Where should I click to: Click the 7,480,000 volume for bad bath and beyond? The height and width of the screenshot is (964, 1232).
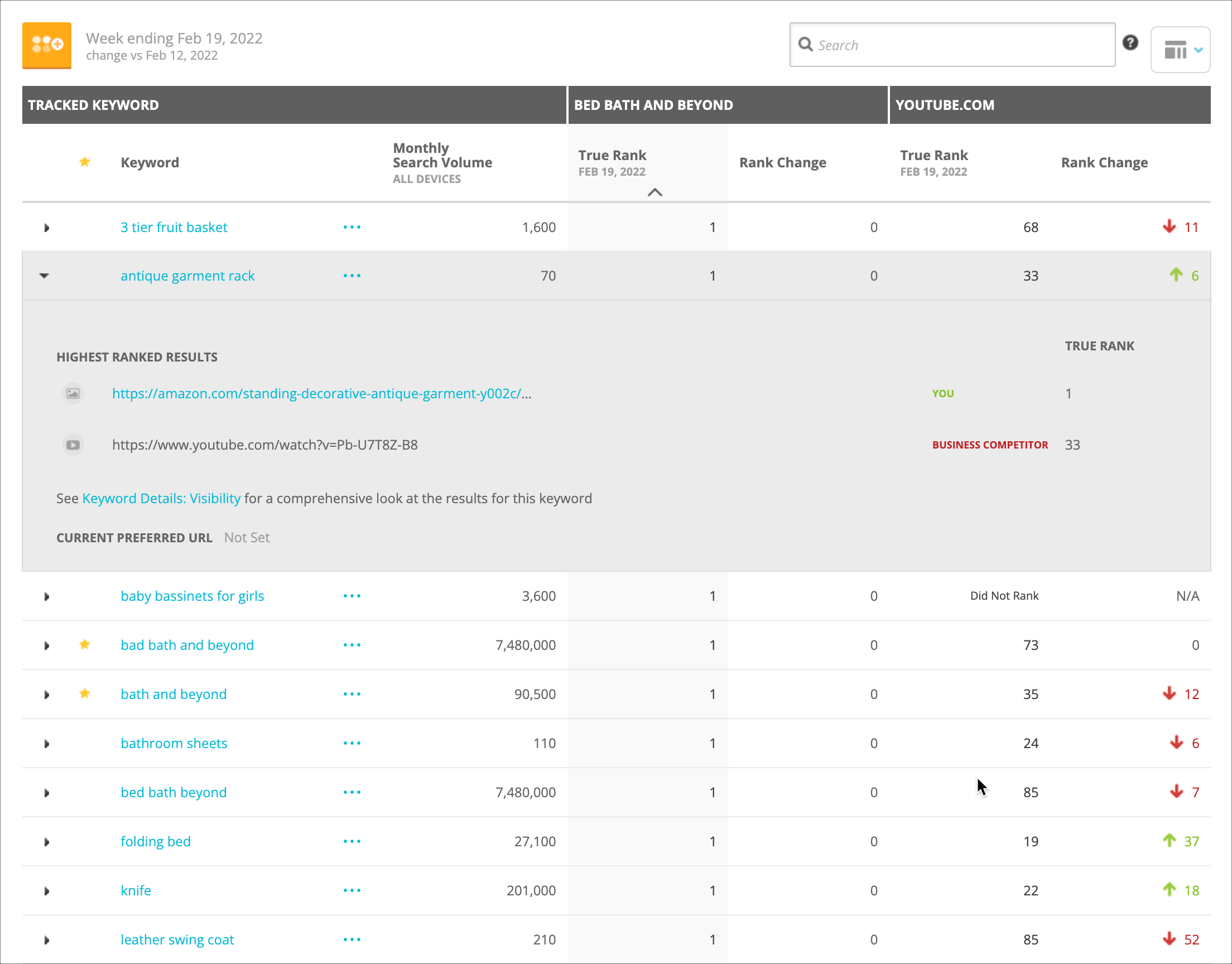point(526,645)
